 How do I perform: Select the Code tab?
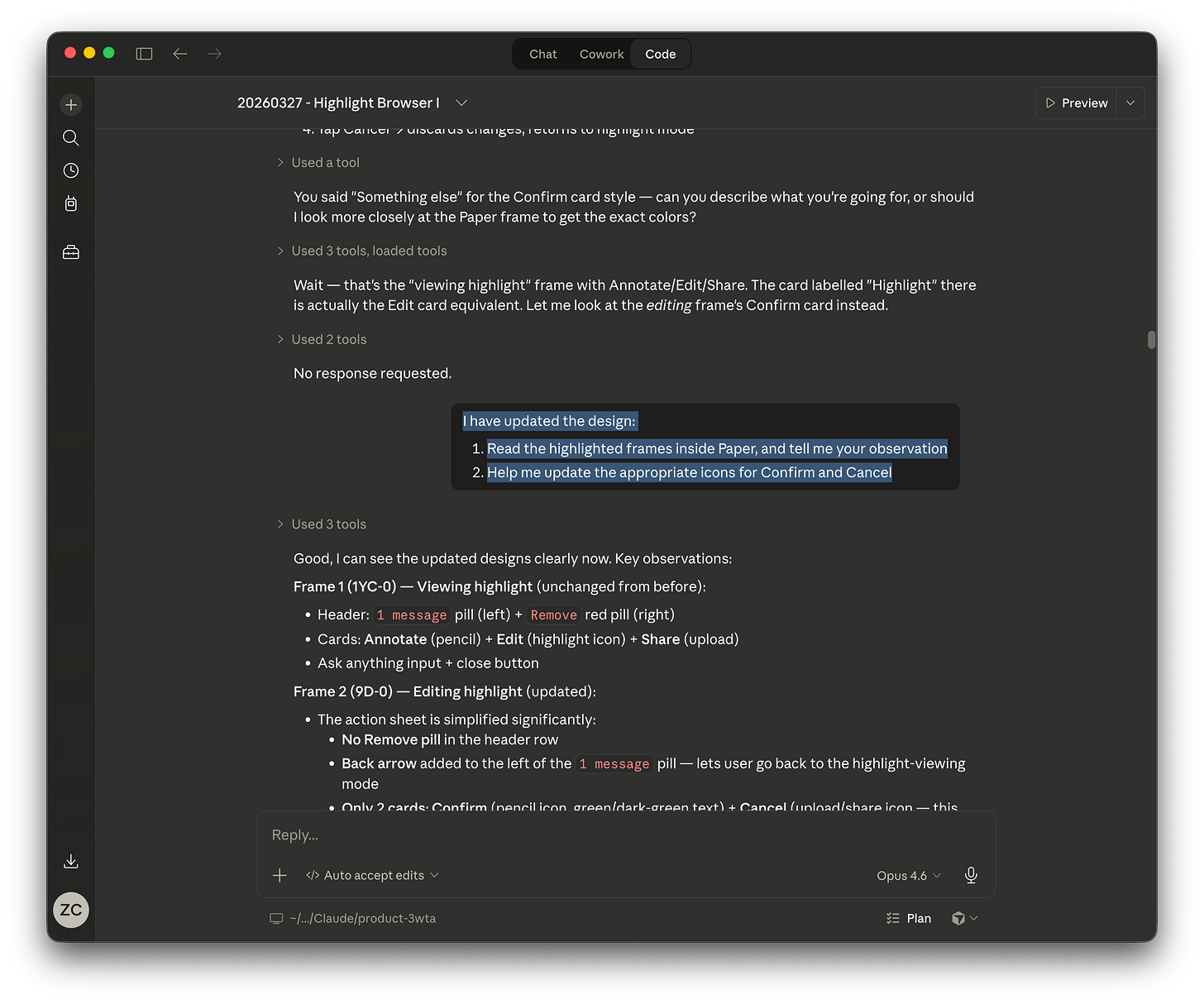click(661, 54)
